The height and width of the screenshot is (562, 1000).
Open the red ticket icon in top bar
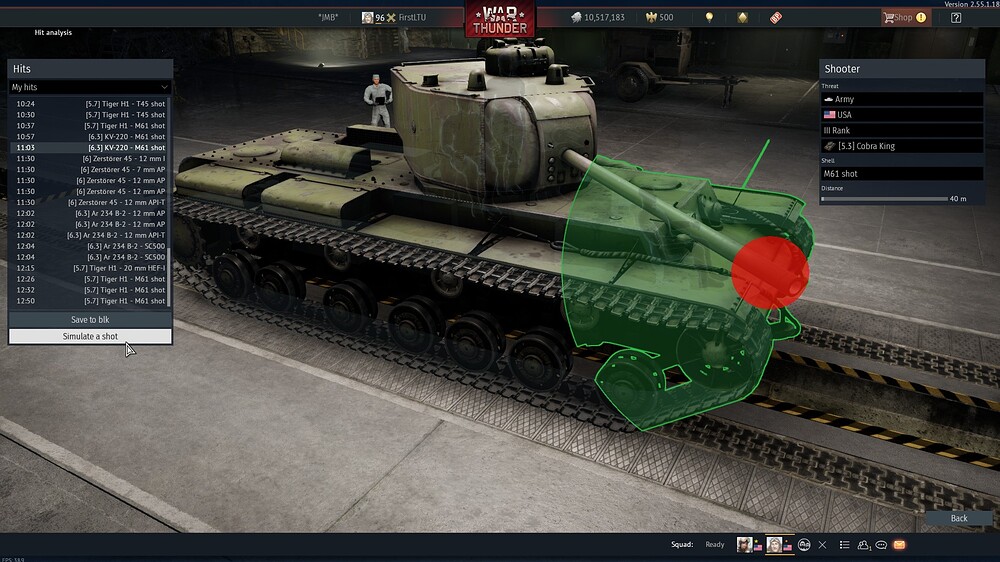pyautogui.click(x=776, y=18)
